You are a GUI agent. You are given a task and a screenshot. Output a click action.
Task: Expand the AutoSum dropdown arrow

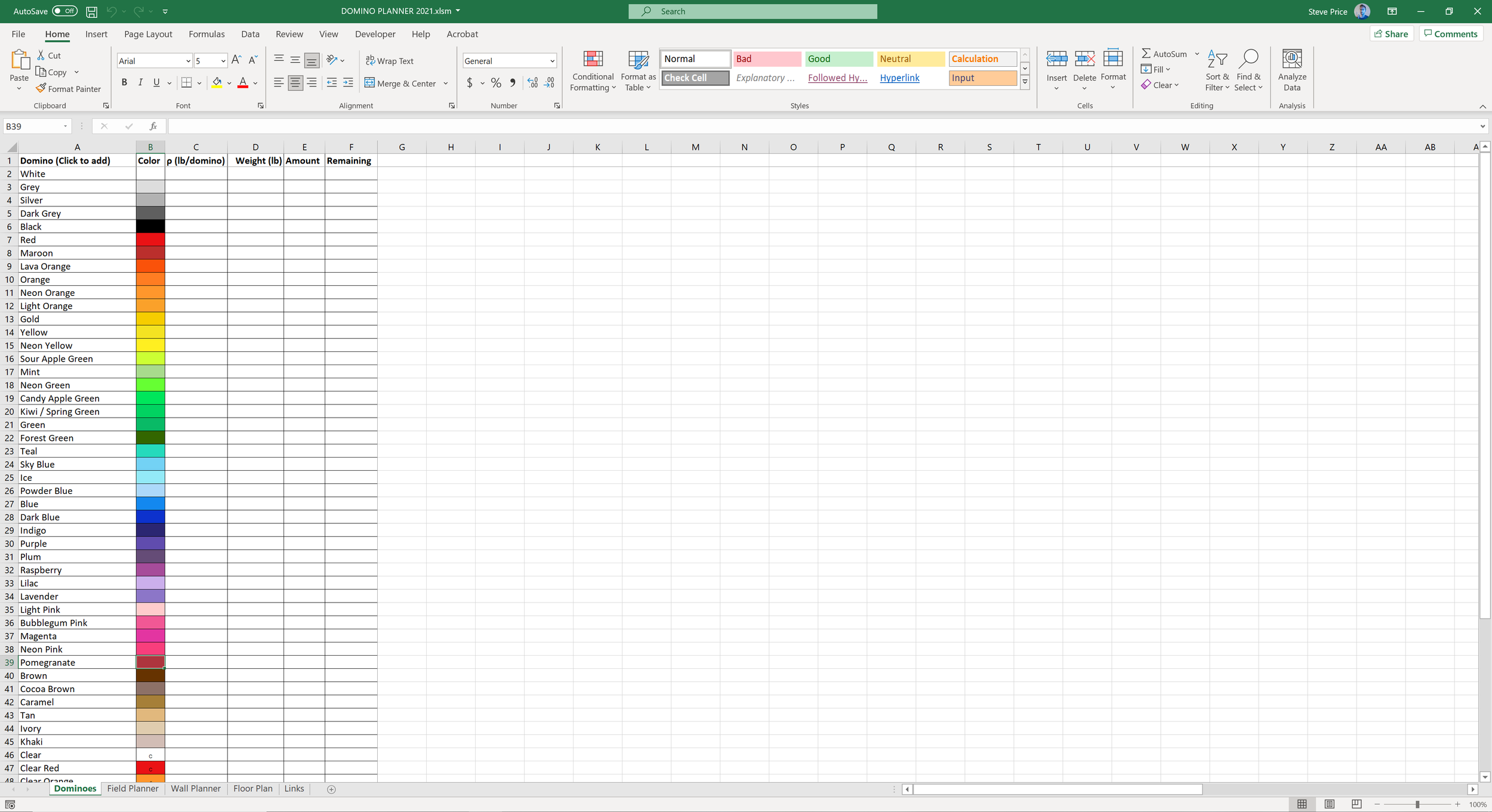pyautogui.click(x=1197, y=54)
